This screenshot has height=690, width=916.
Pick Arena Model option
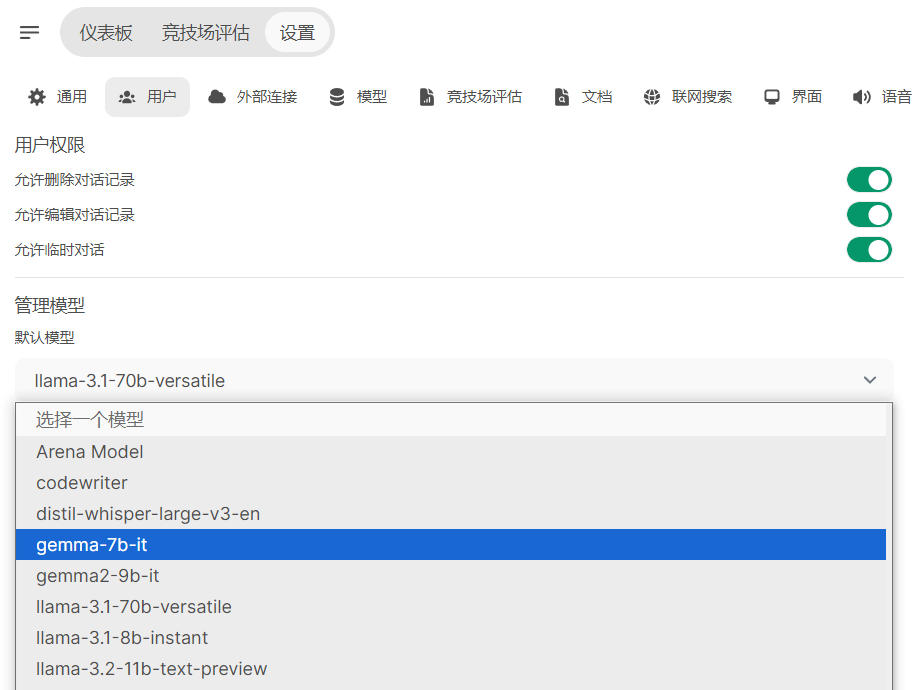pyautogui.click(x=90, y=452)
